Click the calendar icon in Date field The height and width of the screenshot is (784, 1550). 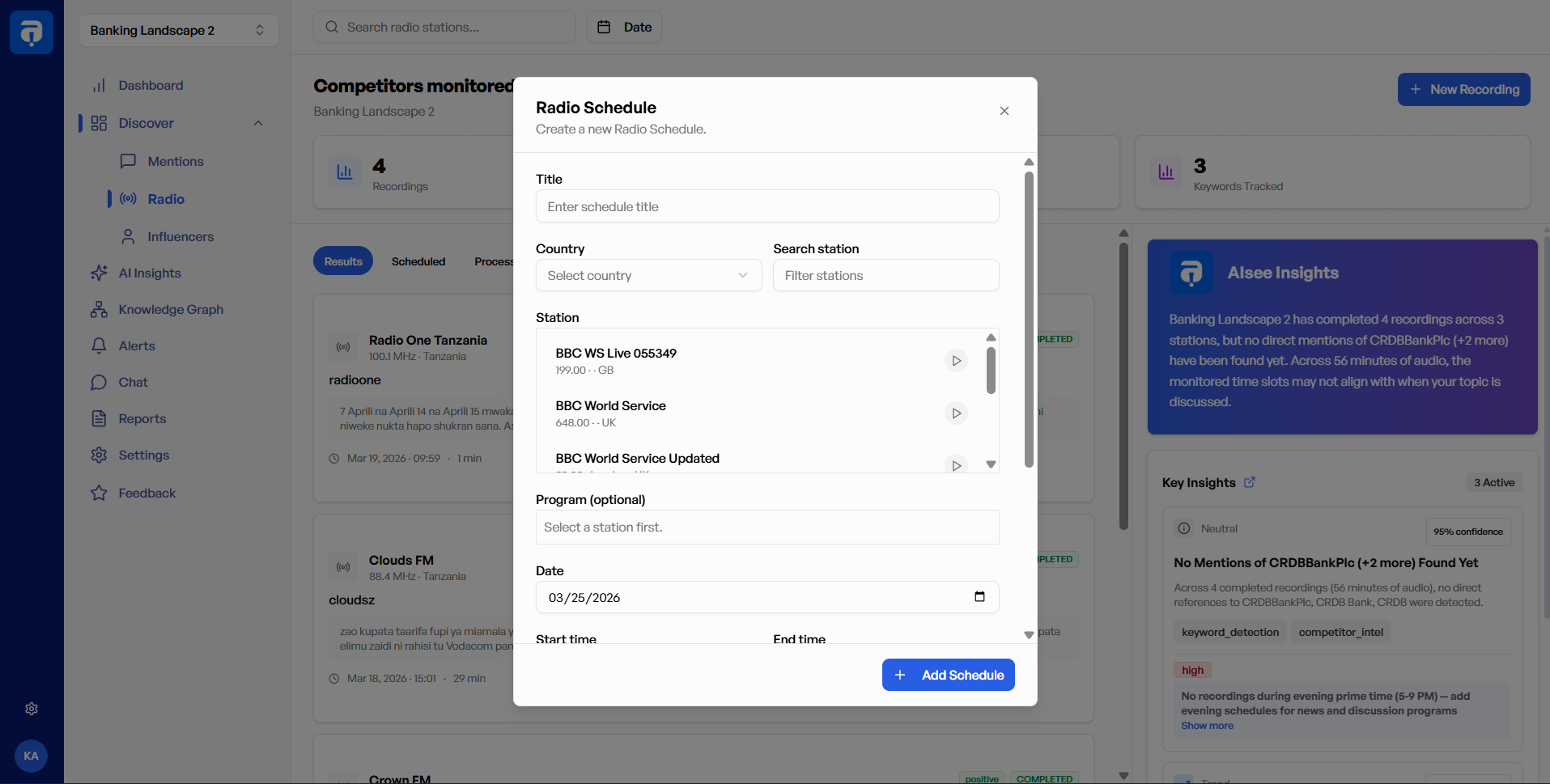[x=979, y=597]
